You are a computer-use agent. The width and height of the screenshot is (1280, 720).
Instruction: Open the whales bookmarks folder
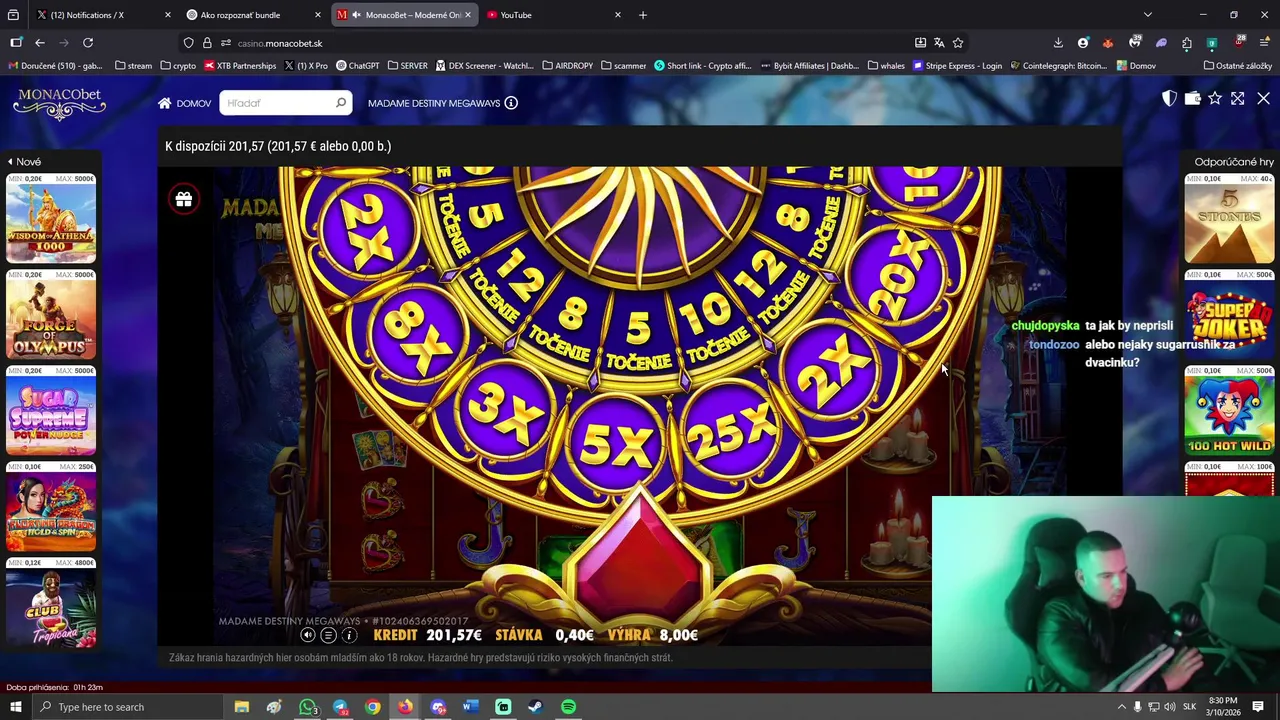886,66
